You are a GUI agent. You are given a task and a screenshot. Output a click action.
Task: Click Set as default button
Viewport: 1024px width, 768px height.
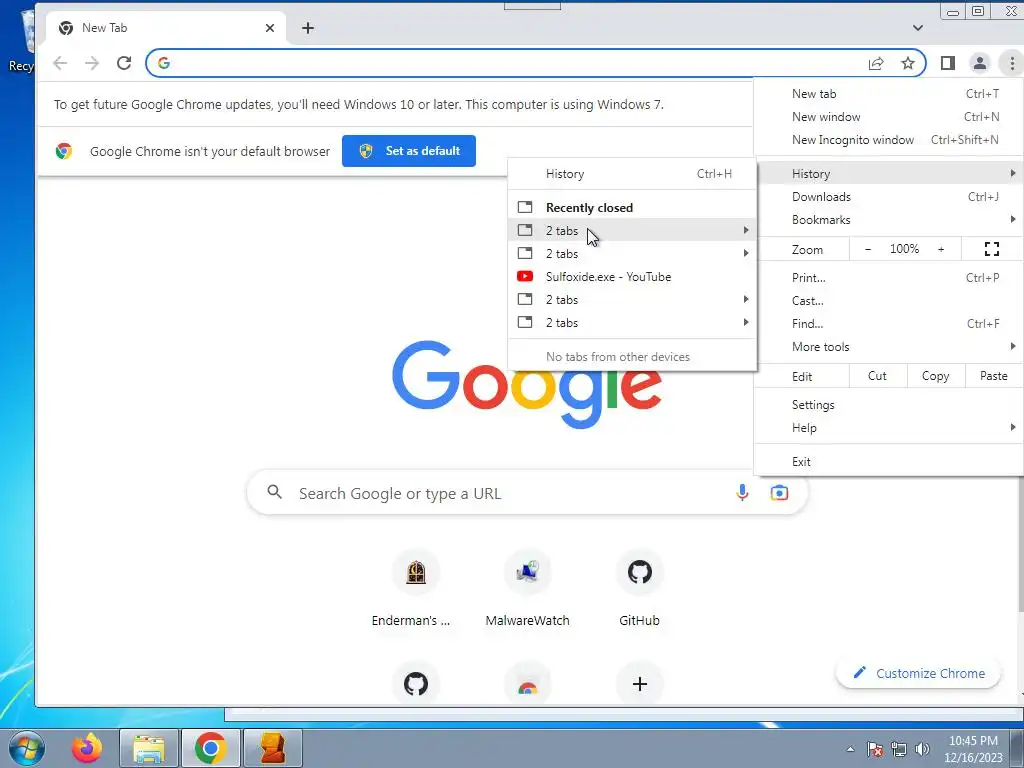point(409,151)
